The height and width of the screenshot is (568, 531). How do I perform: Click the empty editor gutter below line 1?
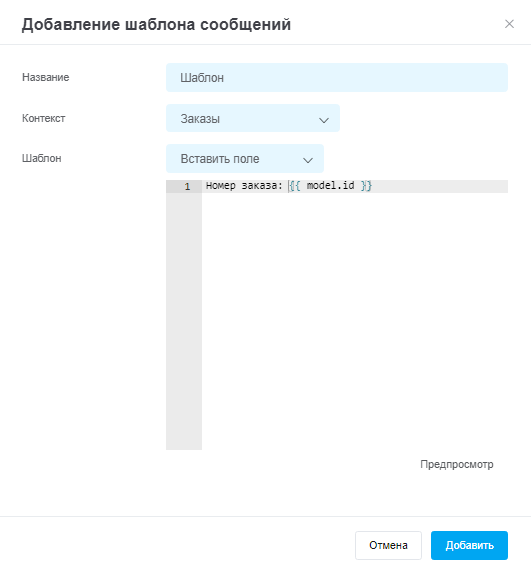click(x=184, y=321)
